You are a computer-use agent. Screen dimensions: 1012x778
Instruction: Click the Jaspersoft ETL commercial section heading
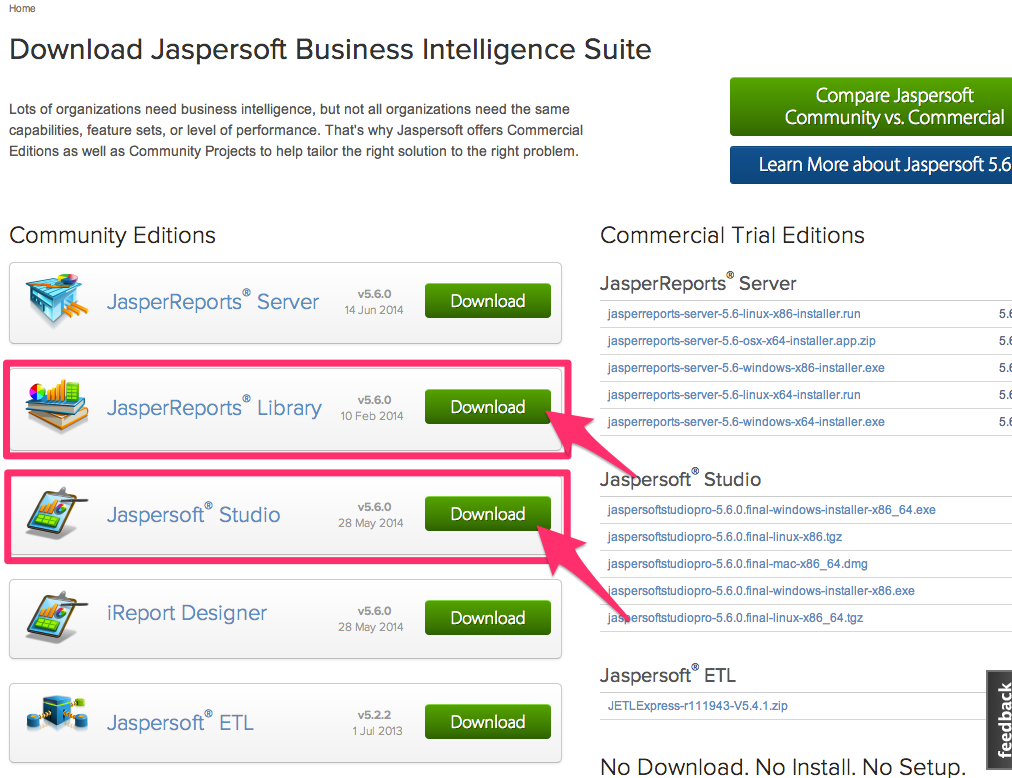pos(668,675)
